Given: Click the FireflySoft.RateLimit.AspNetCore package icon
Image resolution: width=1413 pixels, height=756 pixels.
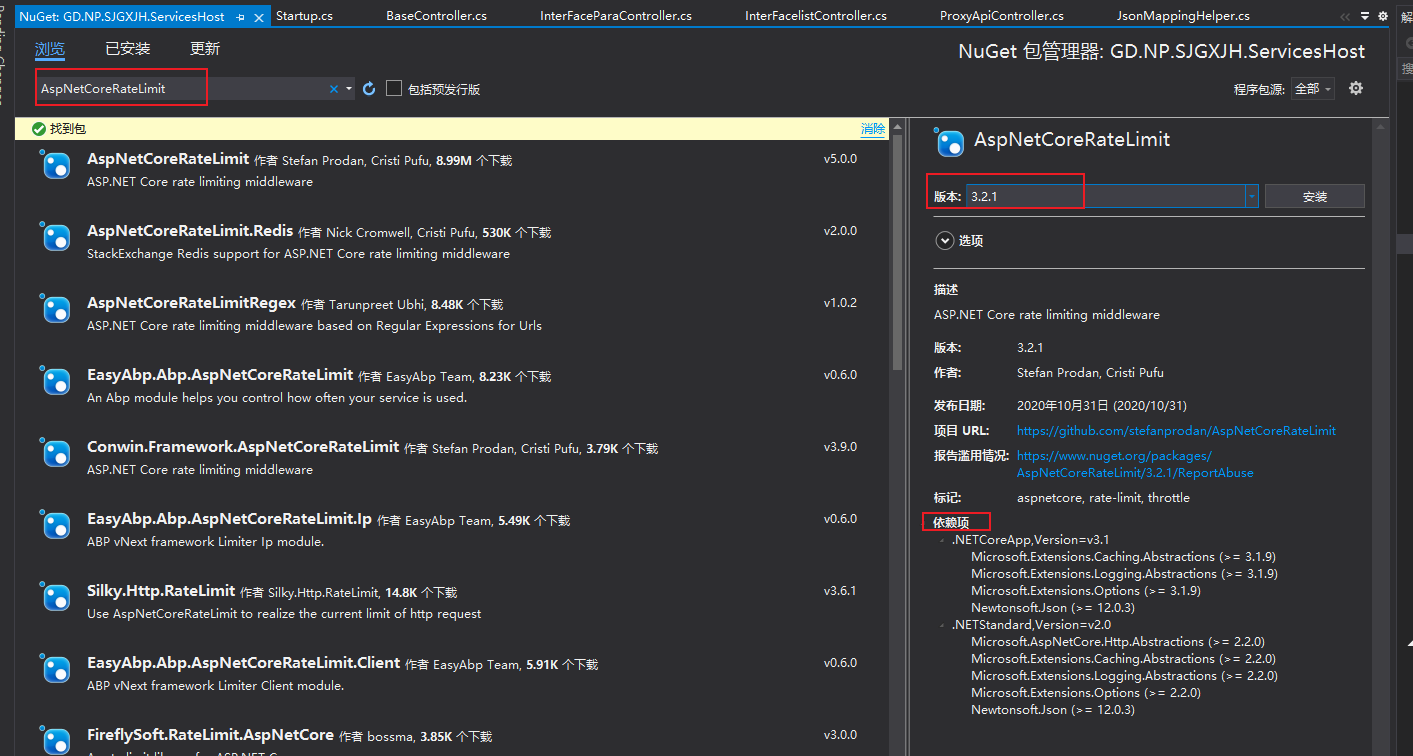Looking at the screenshot, I should pyautogui.click(x=57, y=741).
